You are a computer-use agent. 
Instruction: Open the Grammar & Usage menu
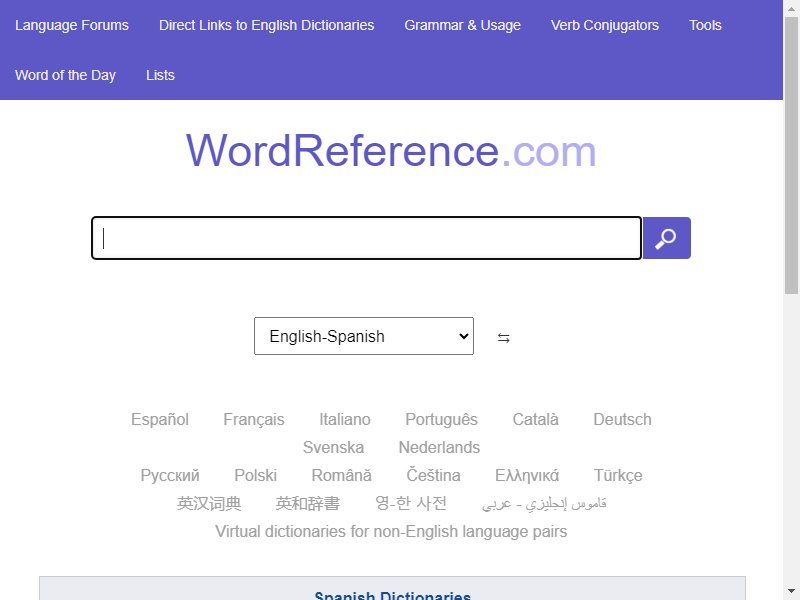click(x=463, y=25)
